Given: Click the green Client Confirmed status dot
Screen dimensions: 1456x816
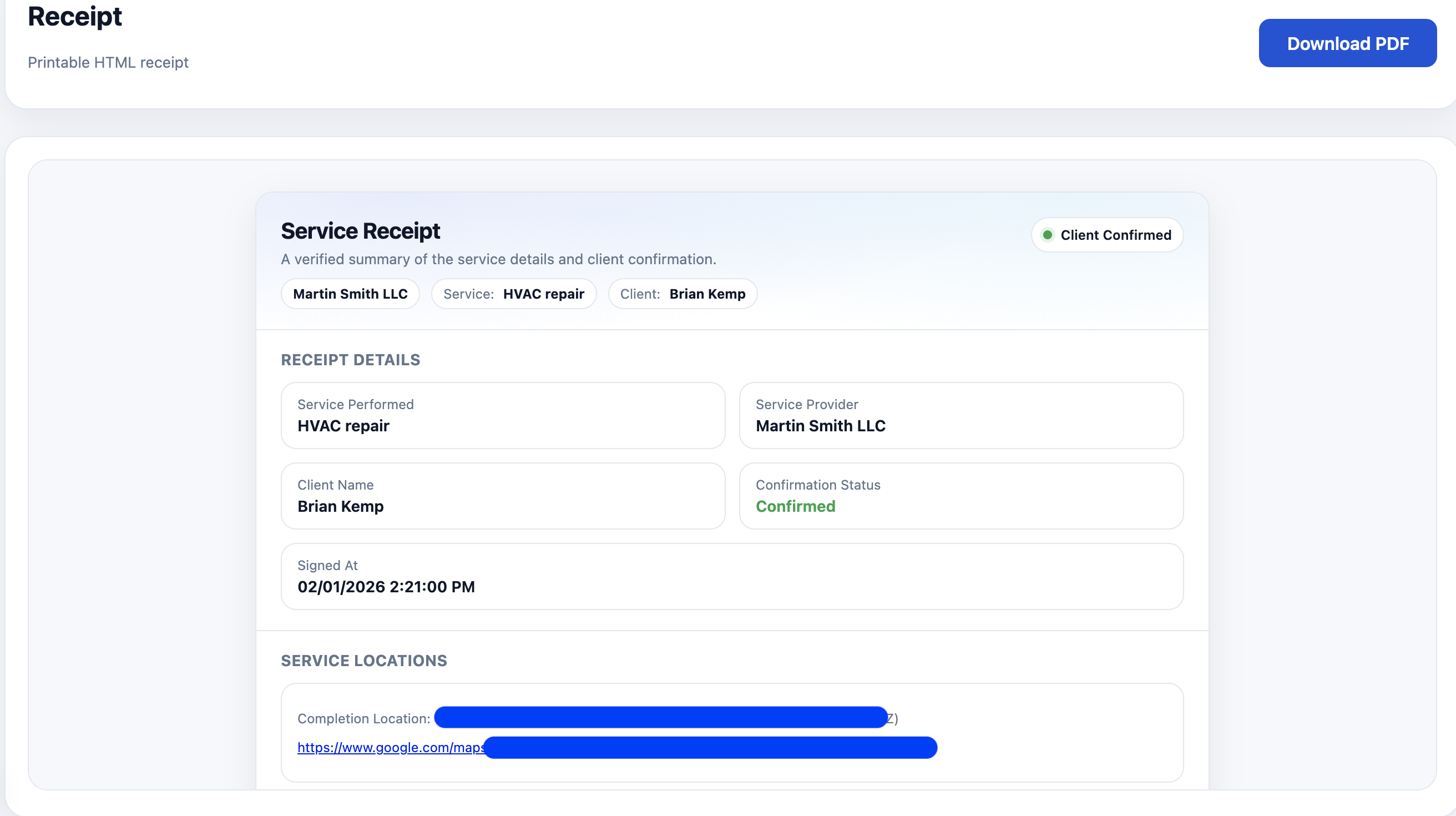Looking at the screenshot, I should tap(1047, 235).
